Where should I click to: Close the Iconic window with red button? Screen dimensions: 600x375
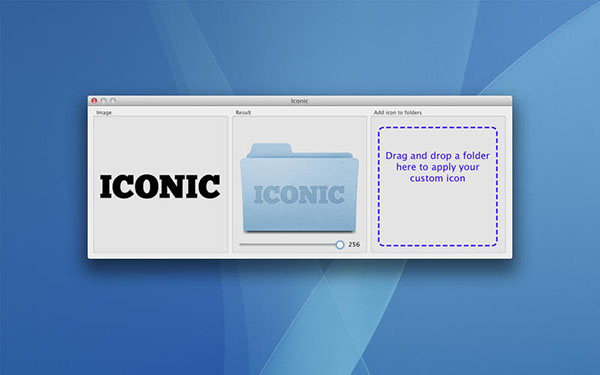(94, 101)
